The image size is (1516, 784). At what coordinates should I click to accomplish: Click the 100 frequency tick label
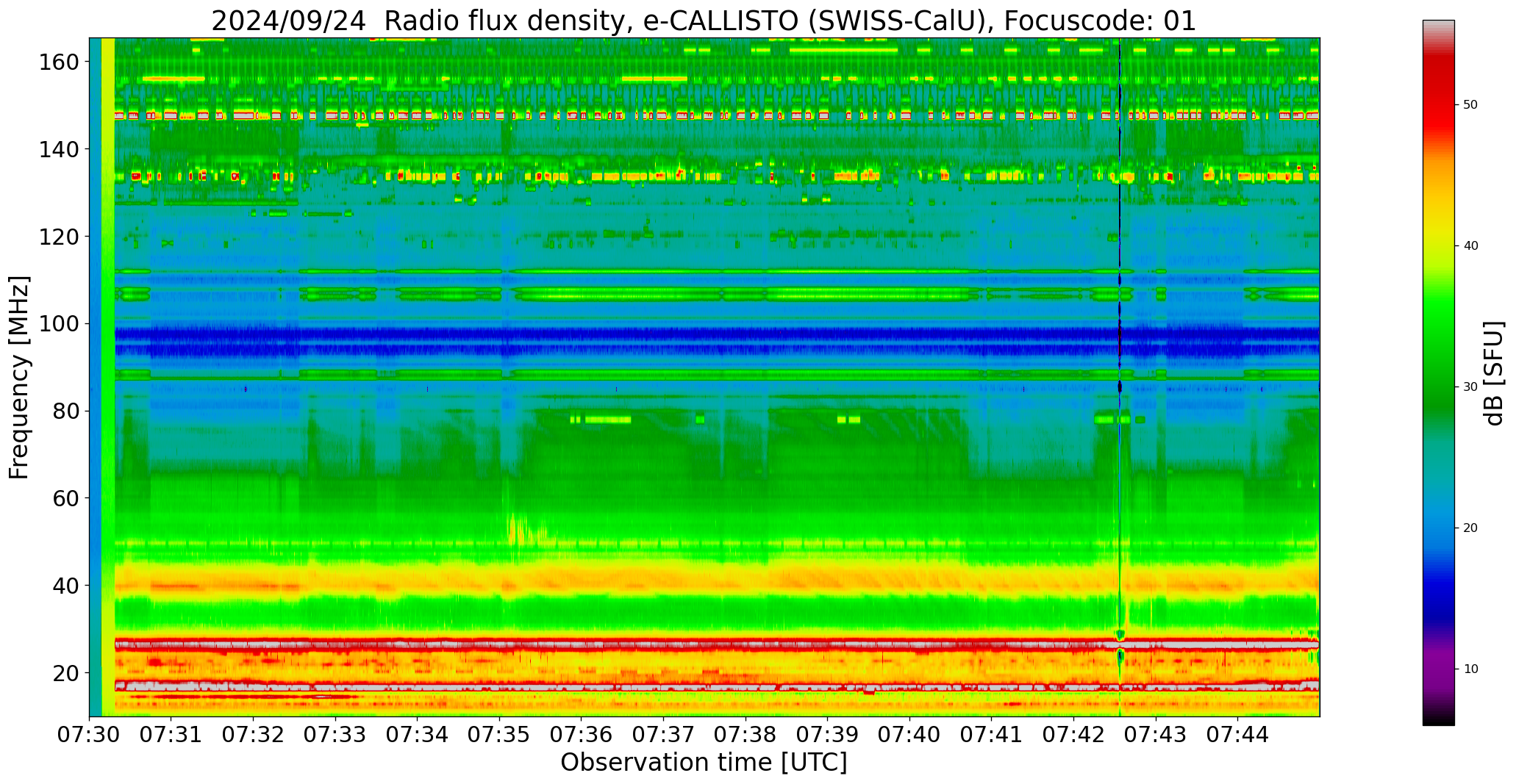click(59, 323)
